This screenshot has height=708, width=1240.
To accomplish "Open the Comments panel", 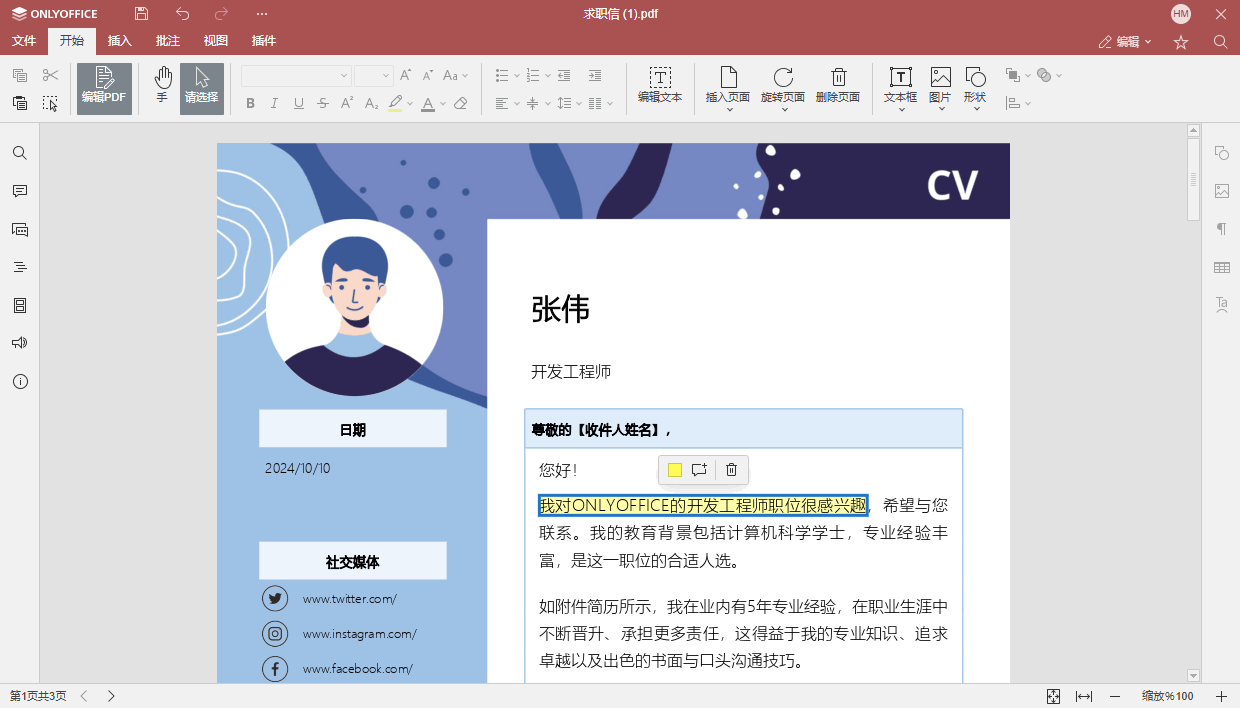I will 20,191.
